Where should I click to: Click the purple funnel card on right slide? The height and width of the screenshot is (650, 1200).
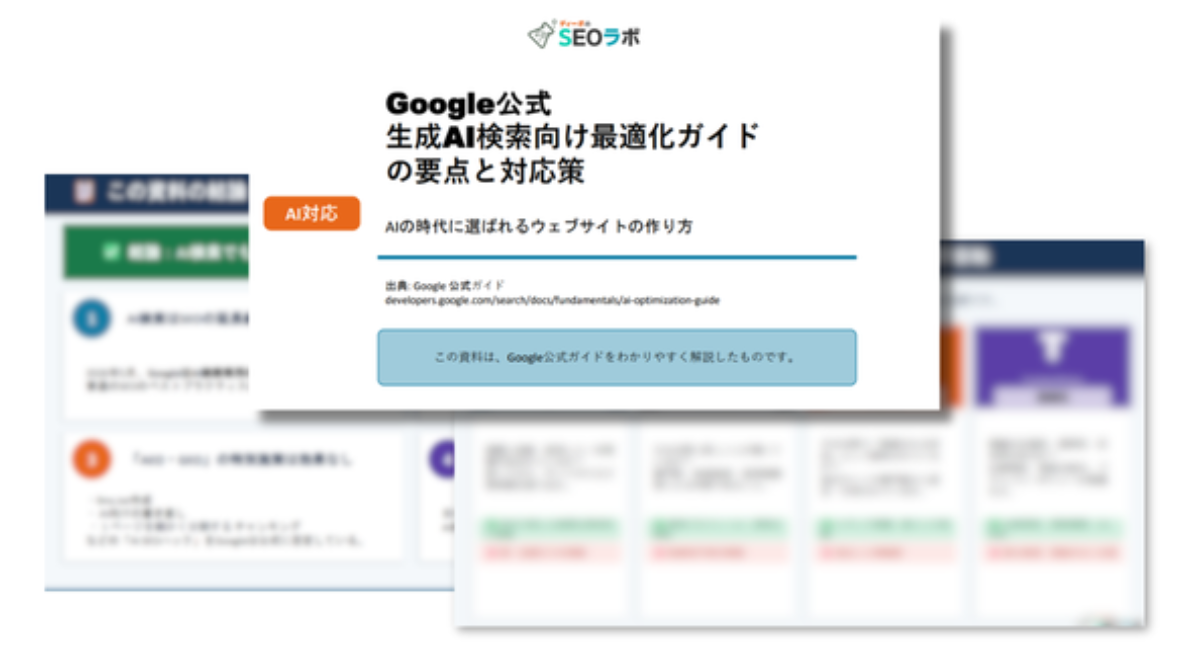pyautogui.click(x=1052, y=366)
